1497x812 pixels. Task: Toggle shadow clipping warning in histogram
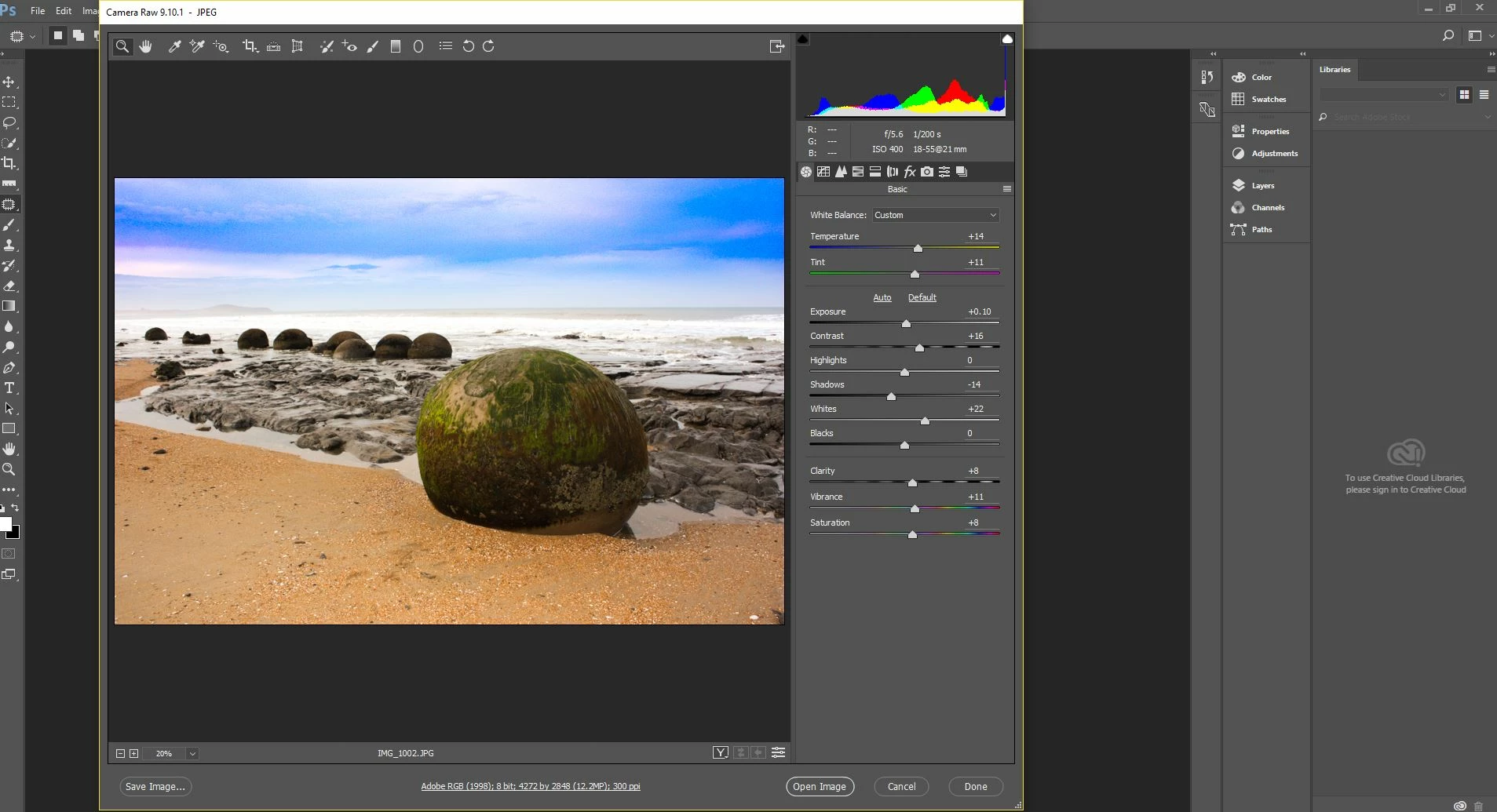pos(803,39)
